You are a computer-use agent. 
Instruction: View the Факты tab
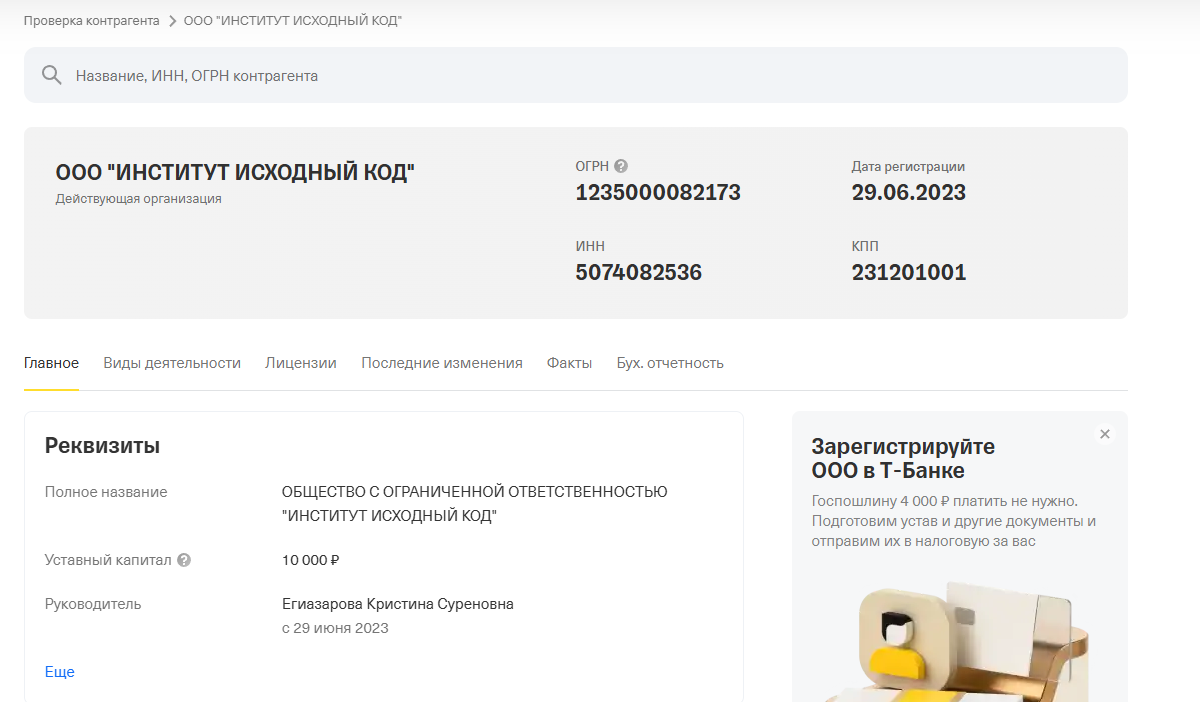click(569, 363)
